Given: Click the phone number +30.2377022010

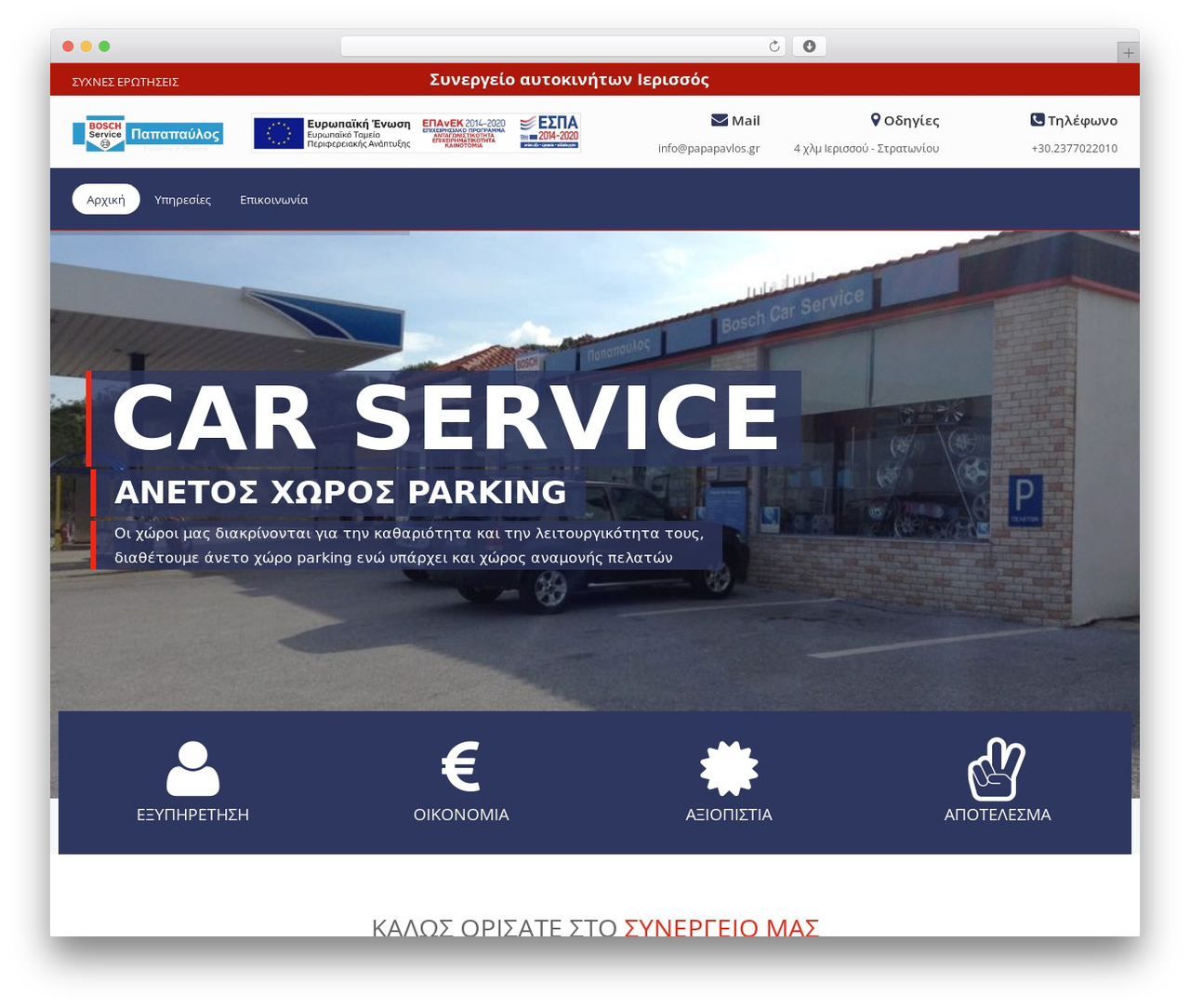Looking at the screenshot, I should click(1074, 149).
